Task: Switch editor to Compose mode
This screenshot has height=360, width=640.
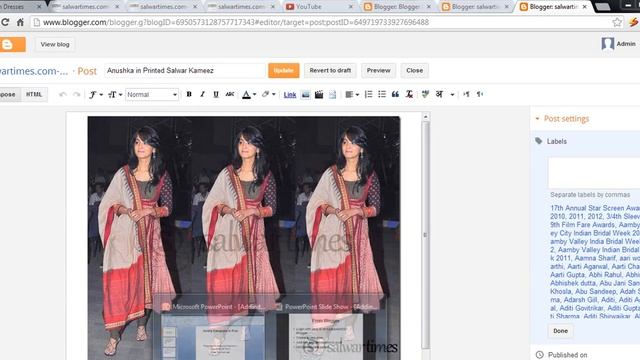Action: pos(10,94)
